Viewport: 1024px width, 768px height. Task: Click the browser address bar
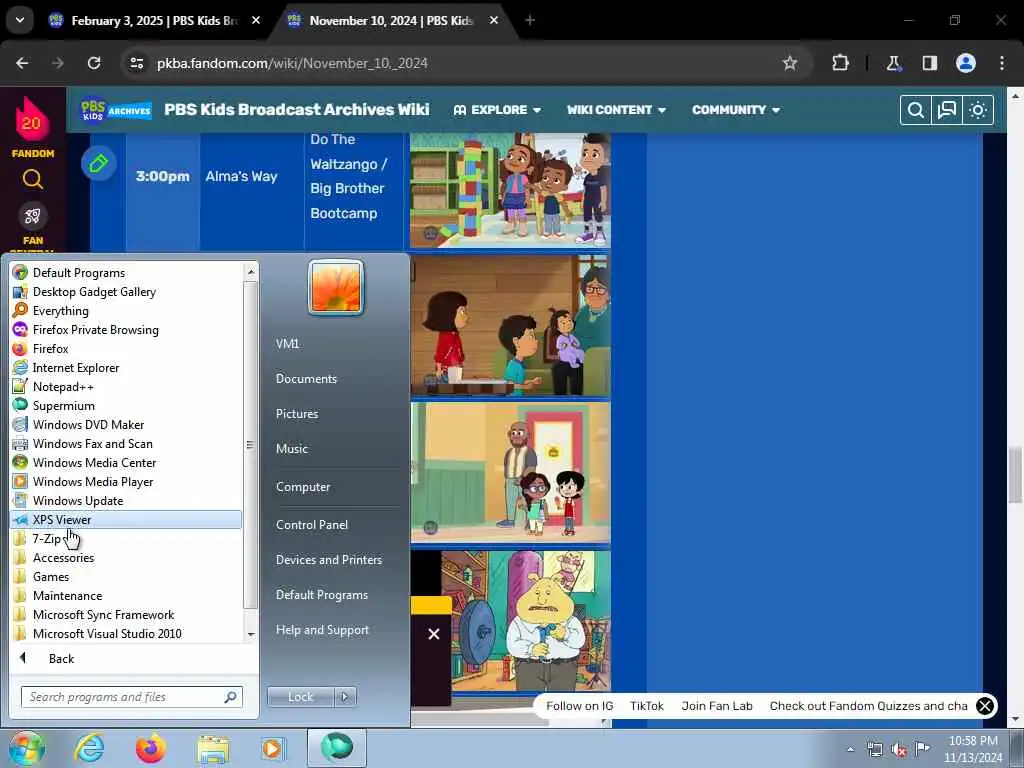coord(457,63)
